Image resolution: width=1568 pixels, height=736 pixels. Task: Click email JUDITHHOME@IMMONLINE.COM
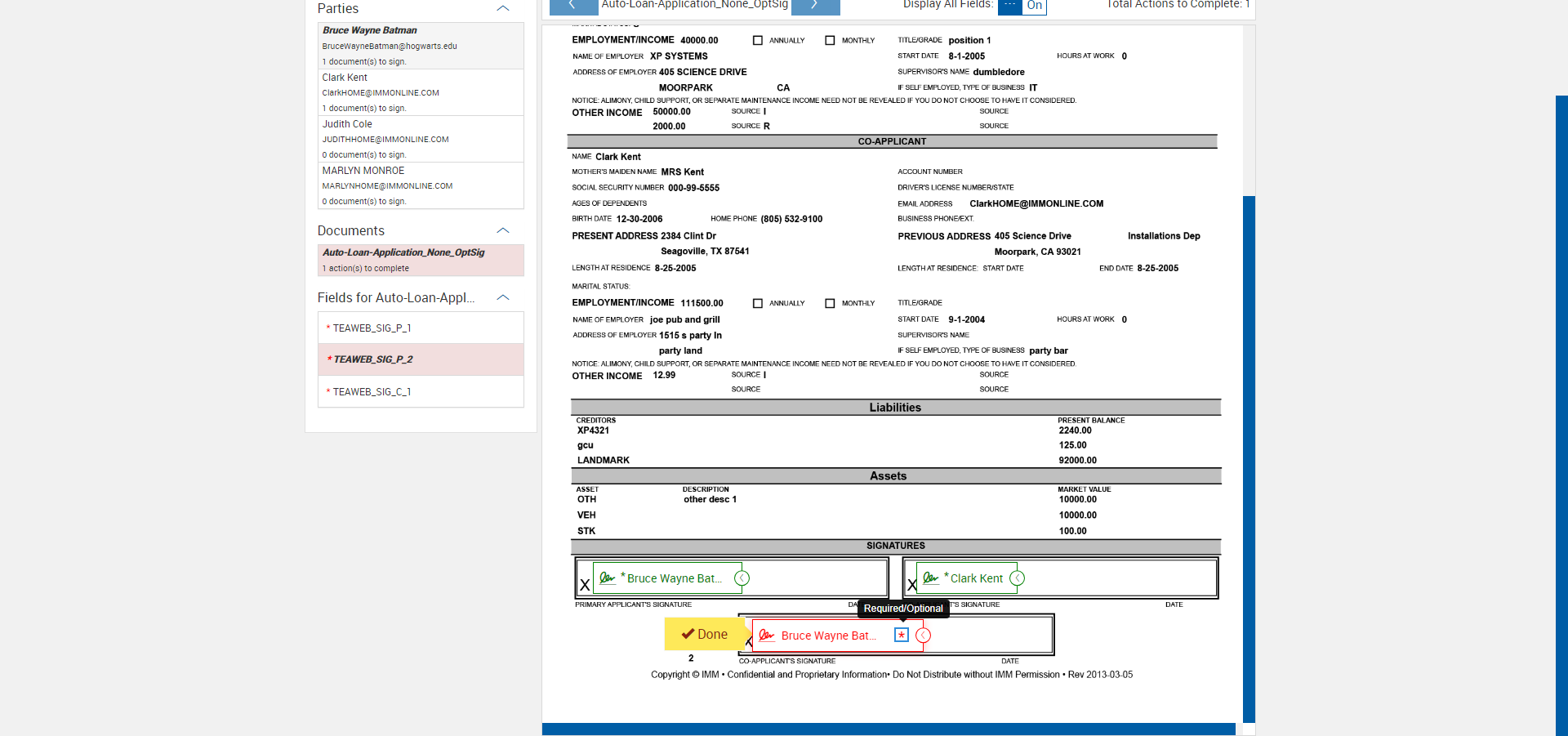pos(385,139)
